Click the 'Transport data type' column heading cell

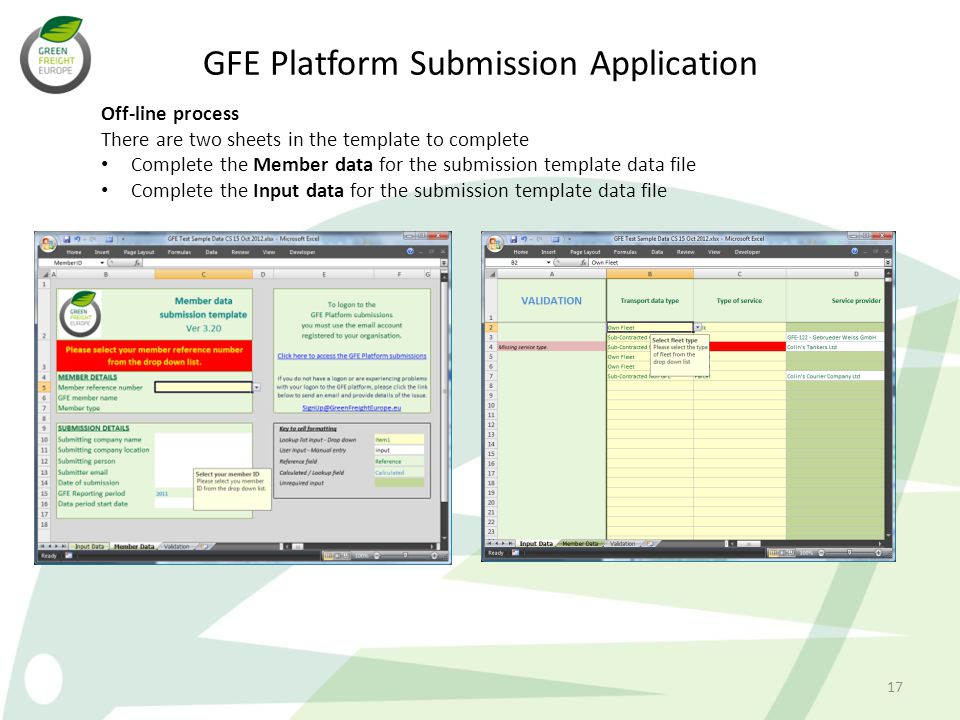coord(650,301)
